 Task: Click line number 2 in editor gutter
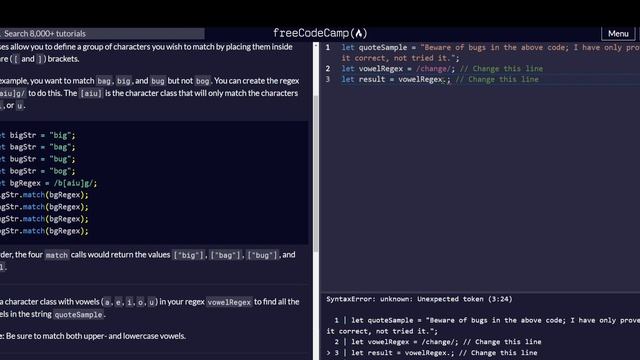click(x=328, y=69)
